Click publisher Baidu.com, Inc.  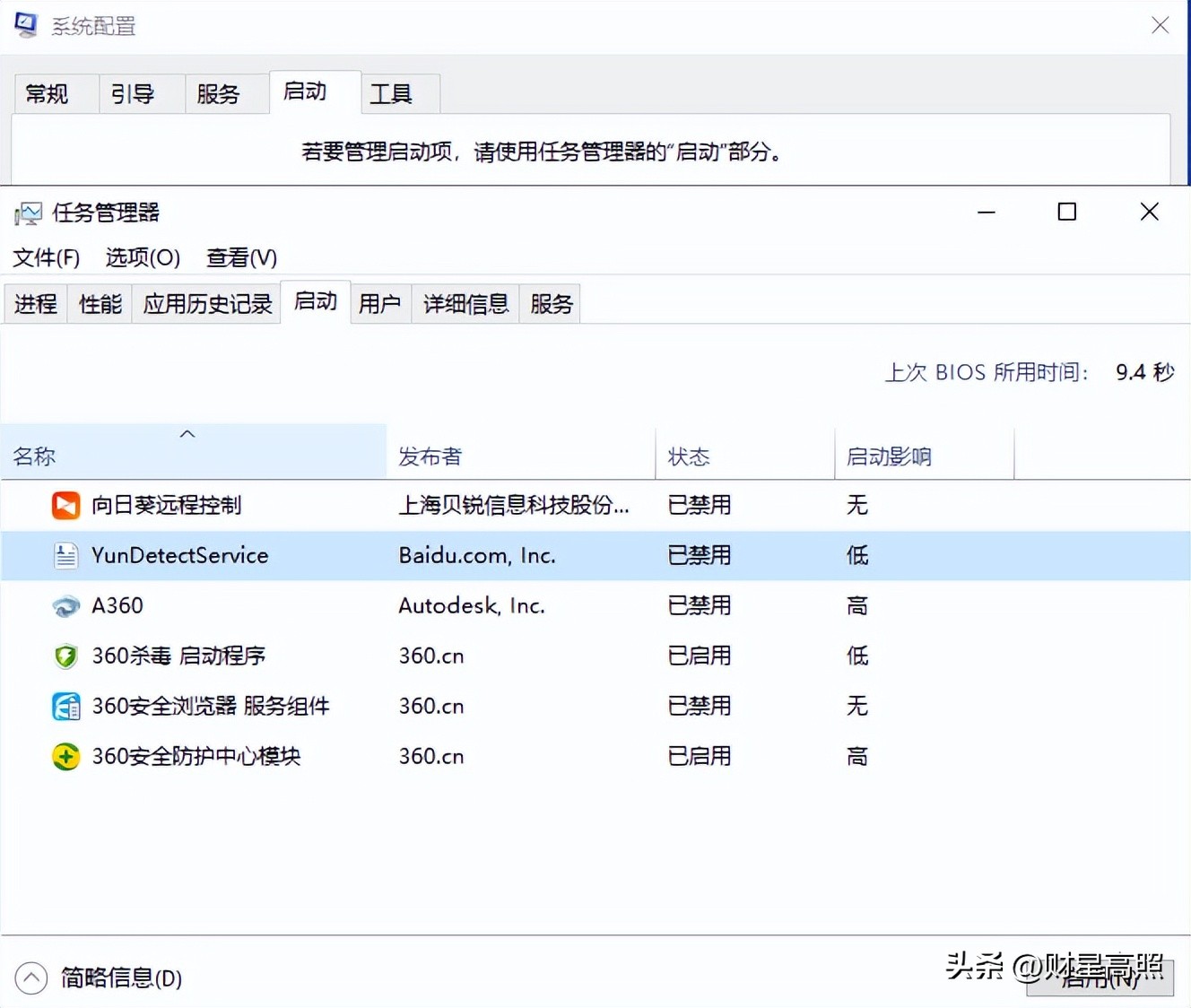pos(477,556)
